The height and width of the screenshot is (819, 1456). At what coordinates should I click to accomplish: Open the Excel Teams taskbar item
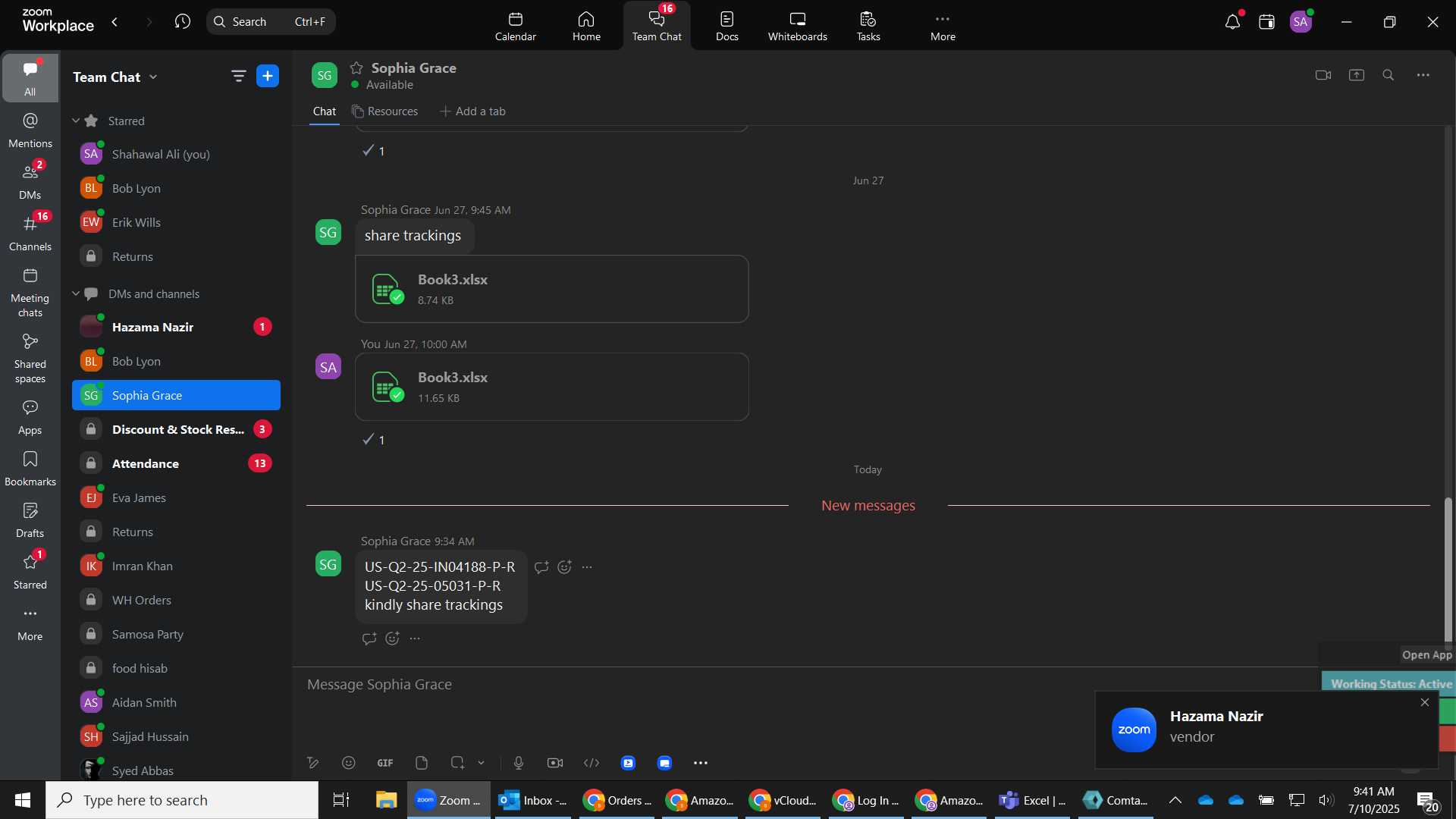click(x=1034, y=800)
